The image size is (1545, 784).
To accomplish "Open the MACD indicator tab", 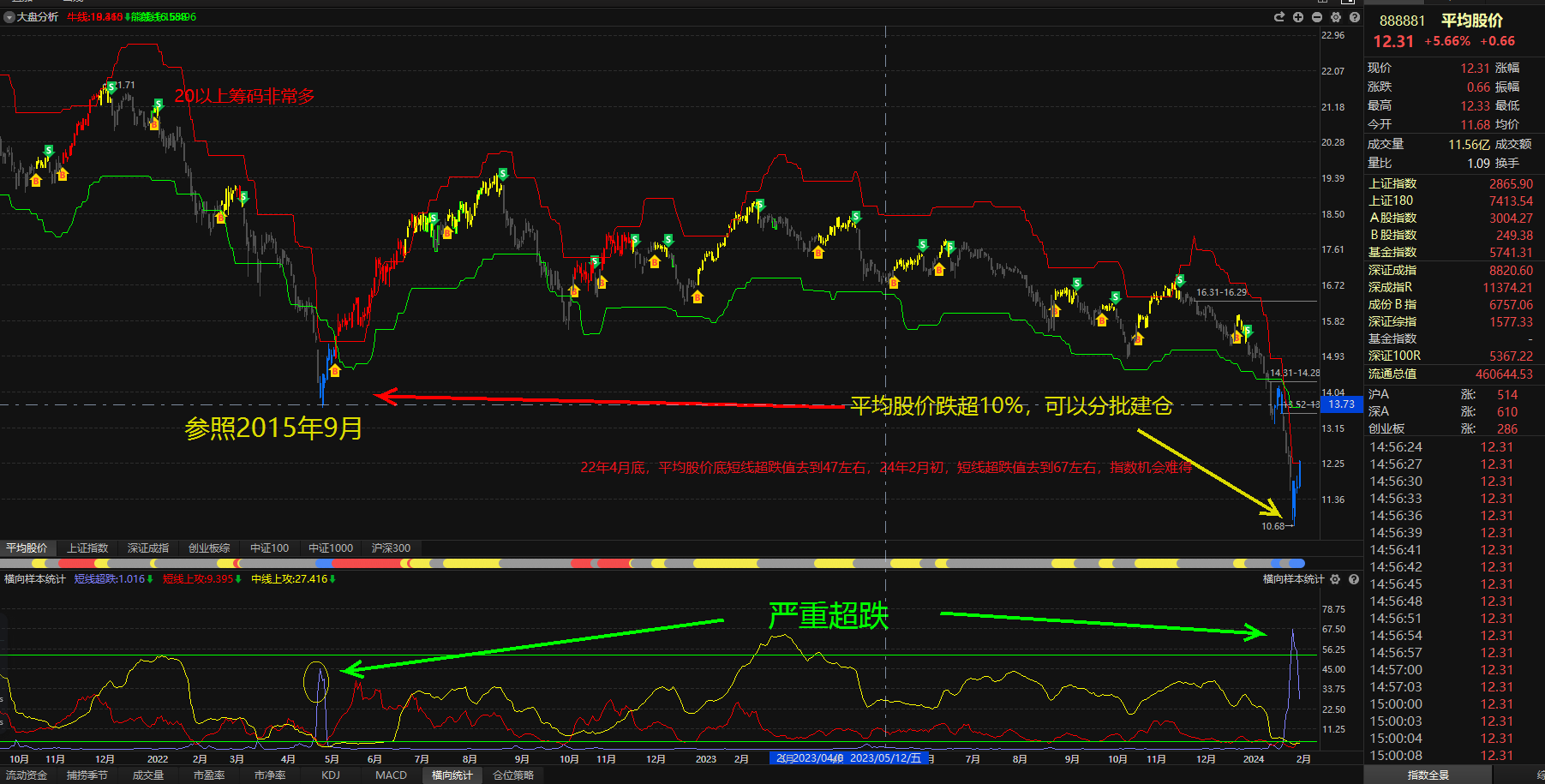I will click(x=391, y=775).
